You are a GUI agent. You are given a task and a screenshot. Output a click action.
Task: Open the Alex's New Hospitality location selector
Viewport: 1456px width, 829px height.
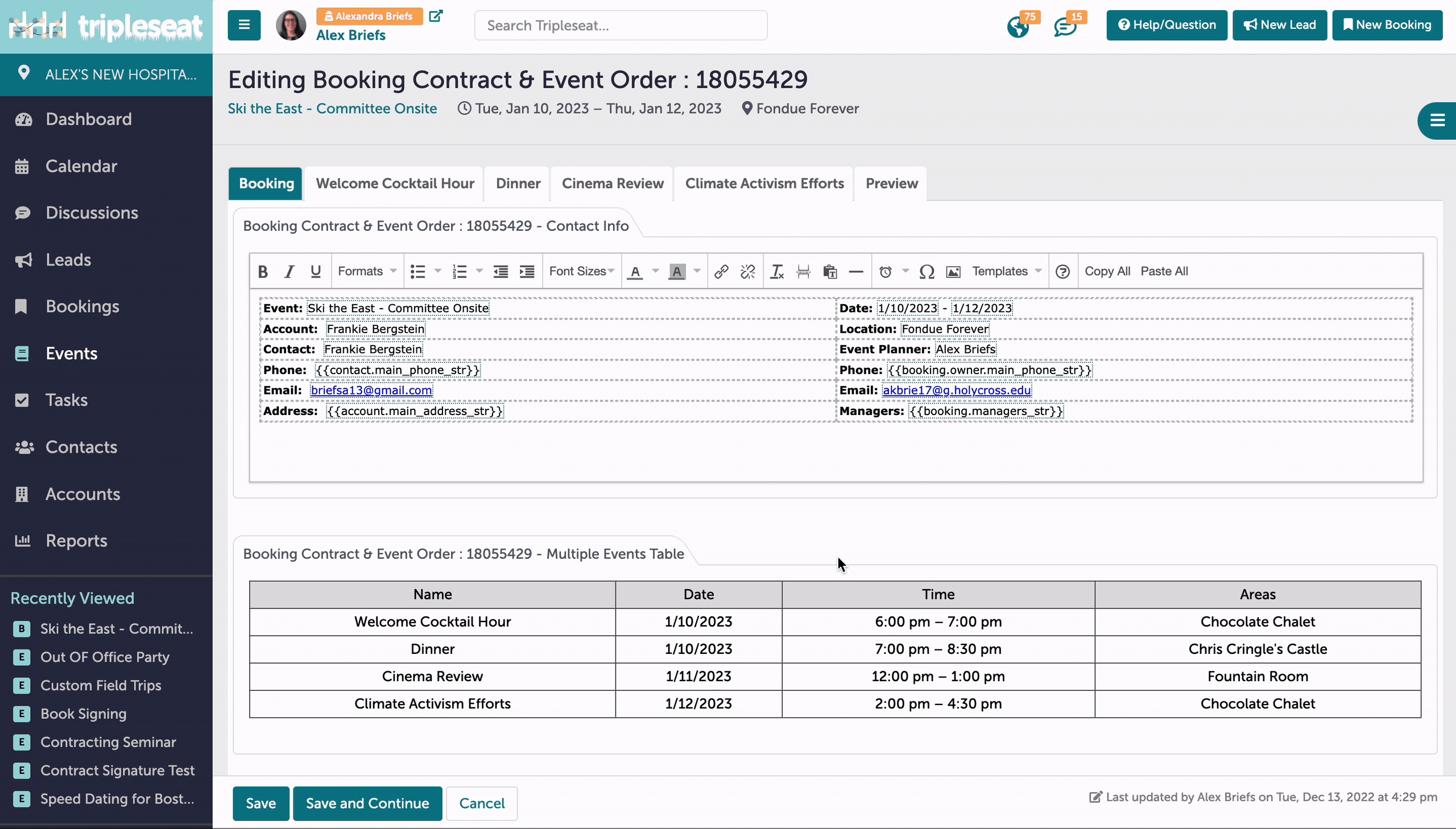click(106, 74)
